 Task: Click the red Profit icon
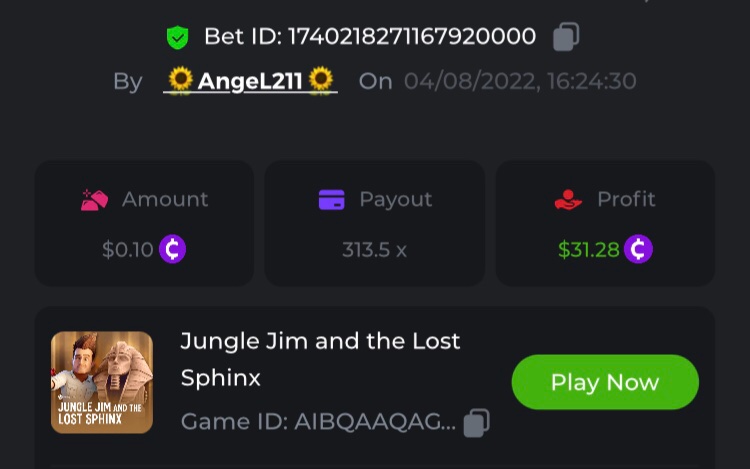(x=568, y=200)
